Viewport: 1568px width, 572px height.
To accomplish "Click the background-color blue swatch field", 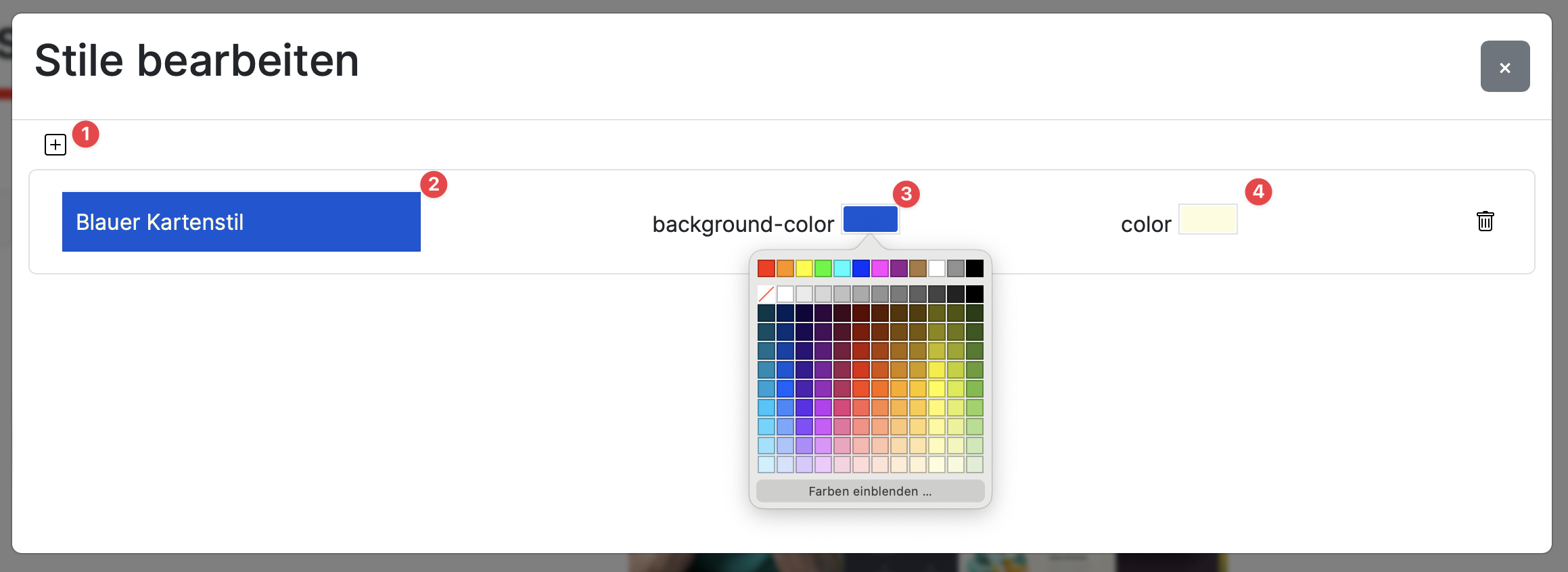I will coord(870,220).
